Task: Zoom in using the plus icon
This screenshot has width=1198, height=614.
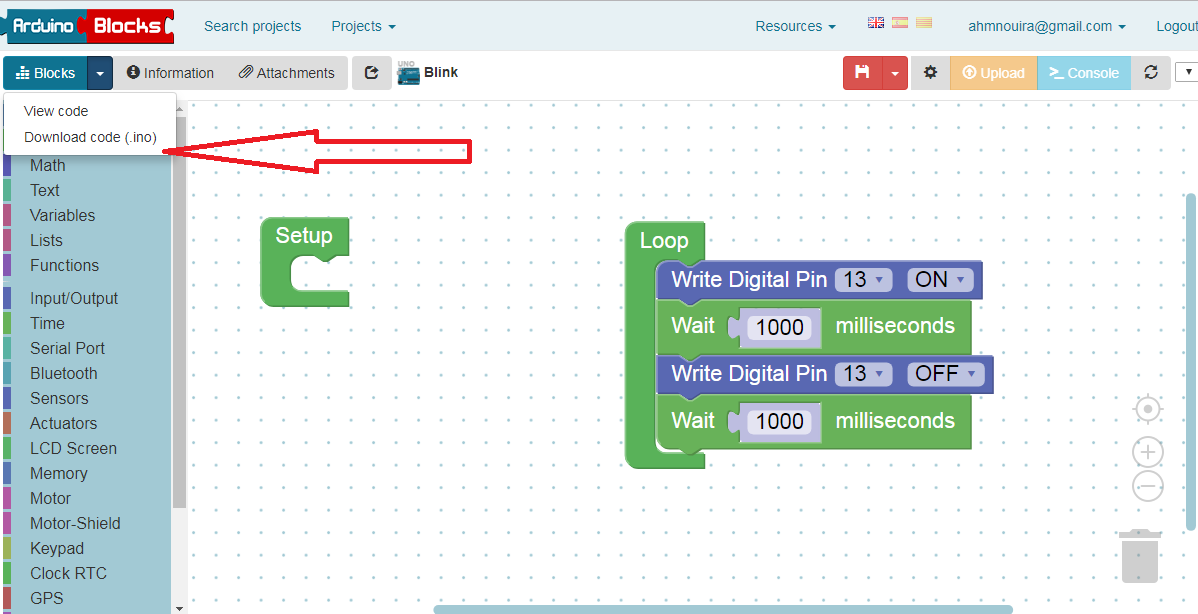Action: [1147, 452]
